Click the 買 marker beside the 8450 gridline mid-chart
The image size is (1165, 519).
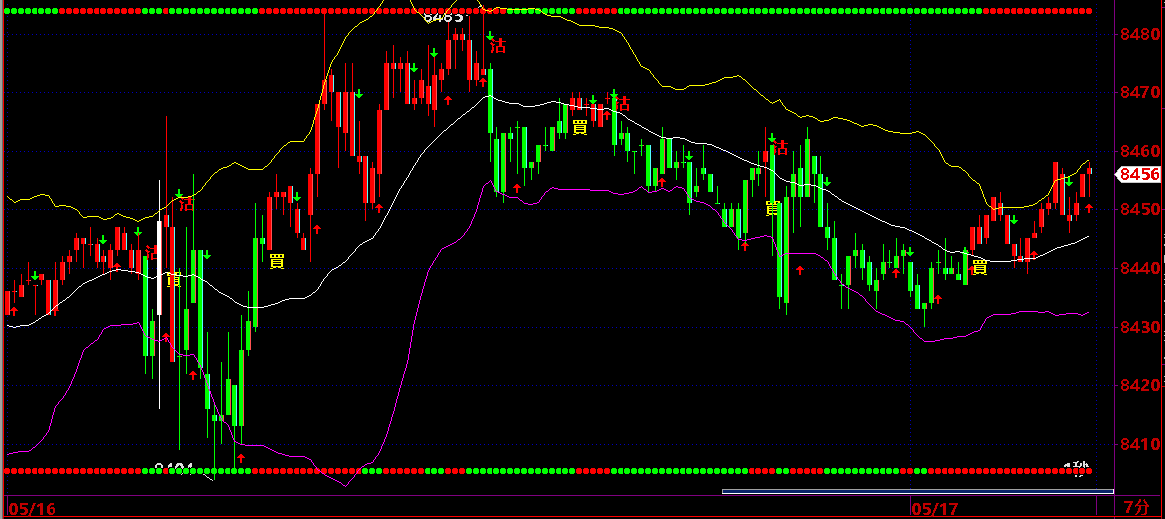click(773, 208)
